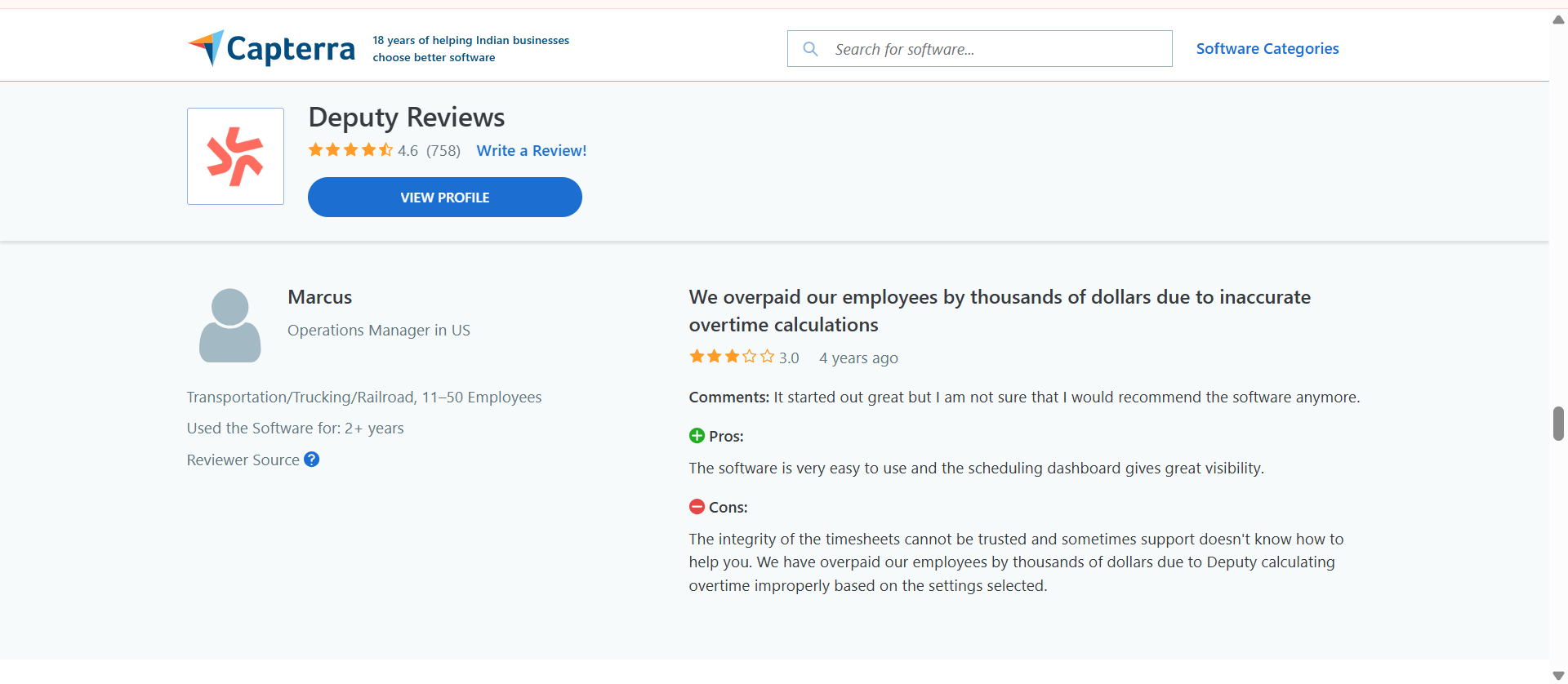Click the Deputy Reviews heading
This screenshot has width=1568, height=684.
pos(407,118)
